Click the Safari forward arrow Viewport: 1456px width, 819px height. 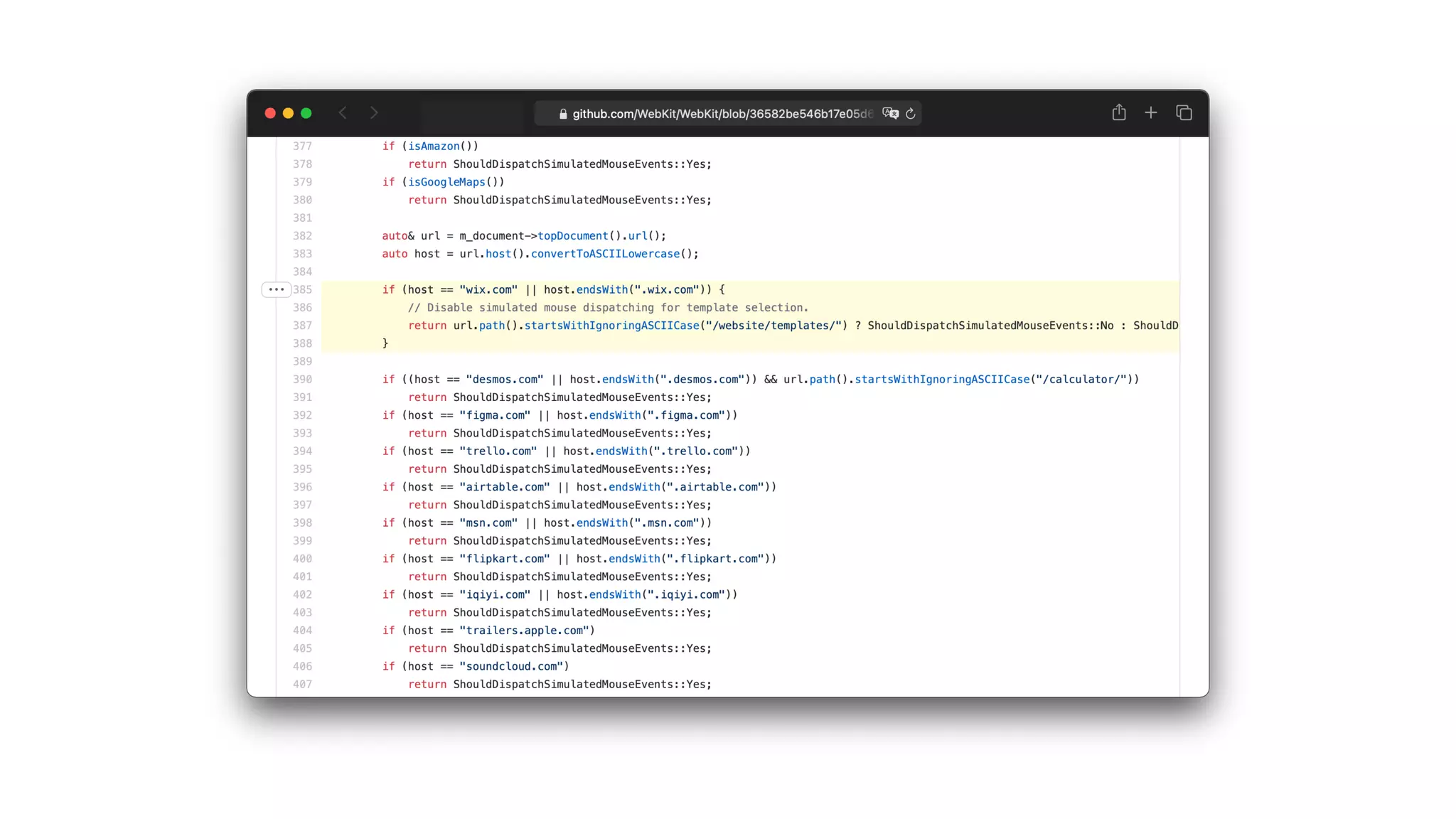(374, 113)
